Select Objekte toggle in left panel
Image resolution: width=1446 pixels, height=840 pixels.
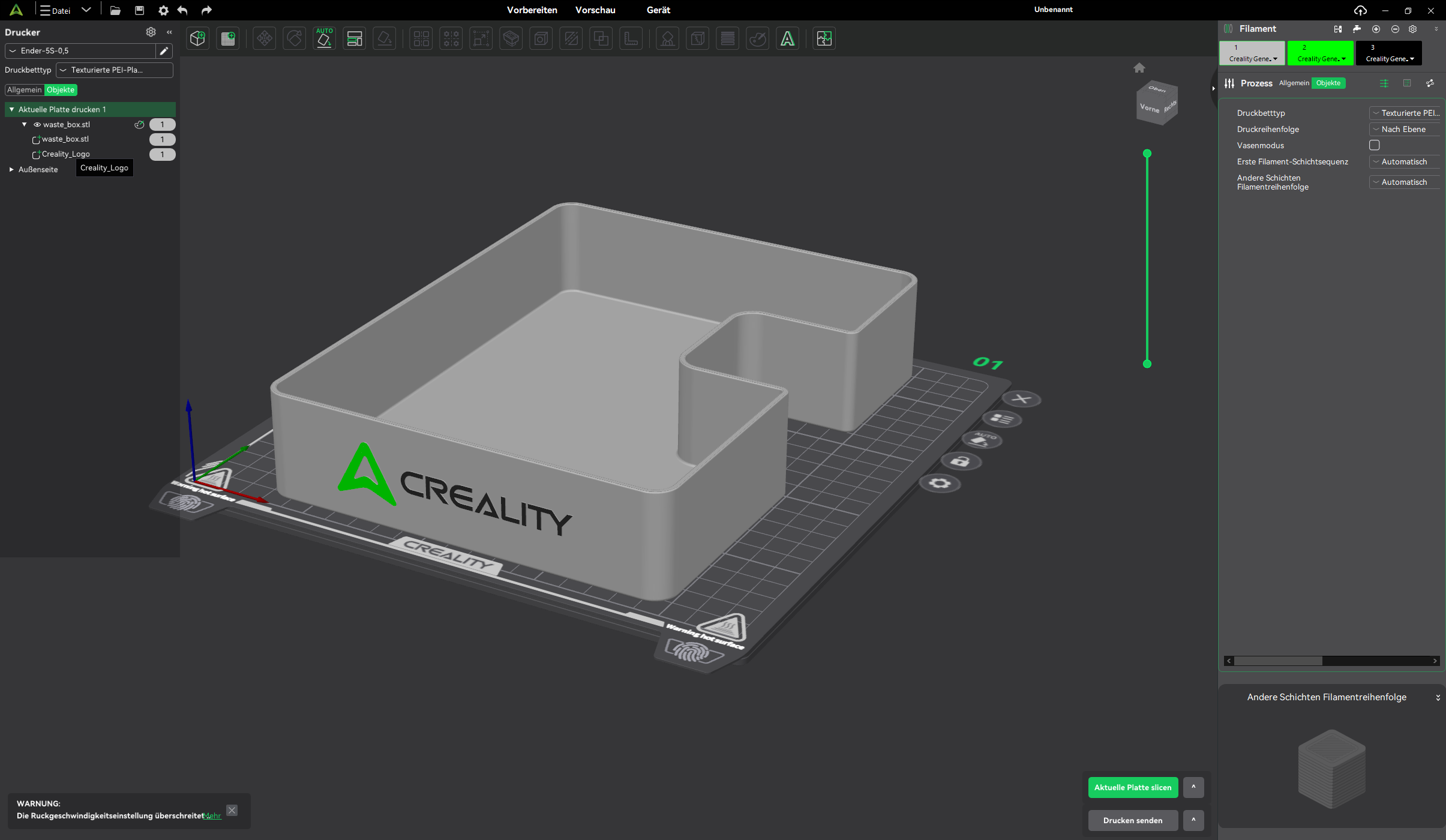pos(61,90)
